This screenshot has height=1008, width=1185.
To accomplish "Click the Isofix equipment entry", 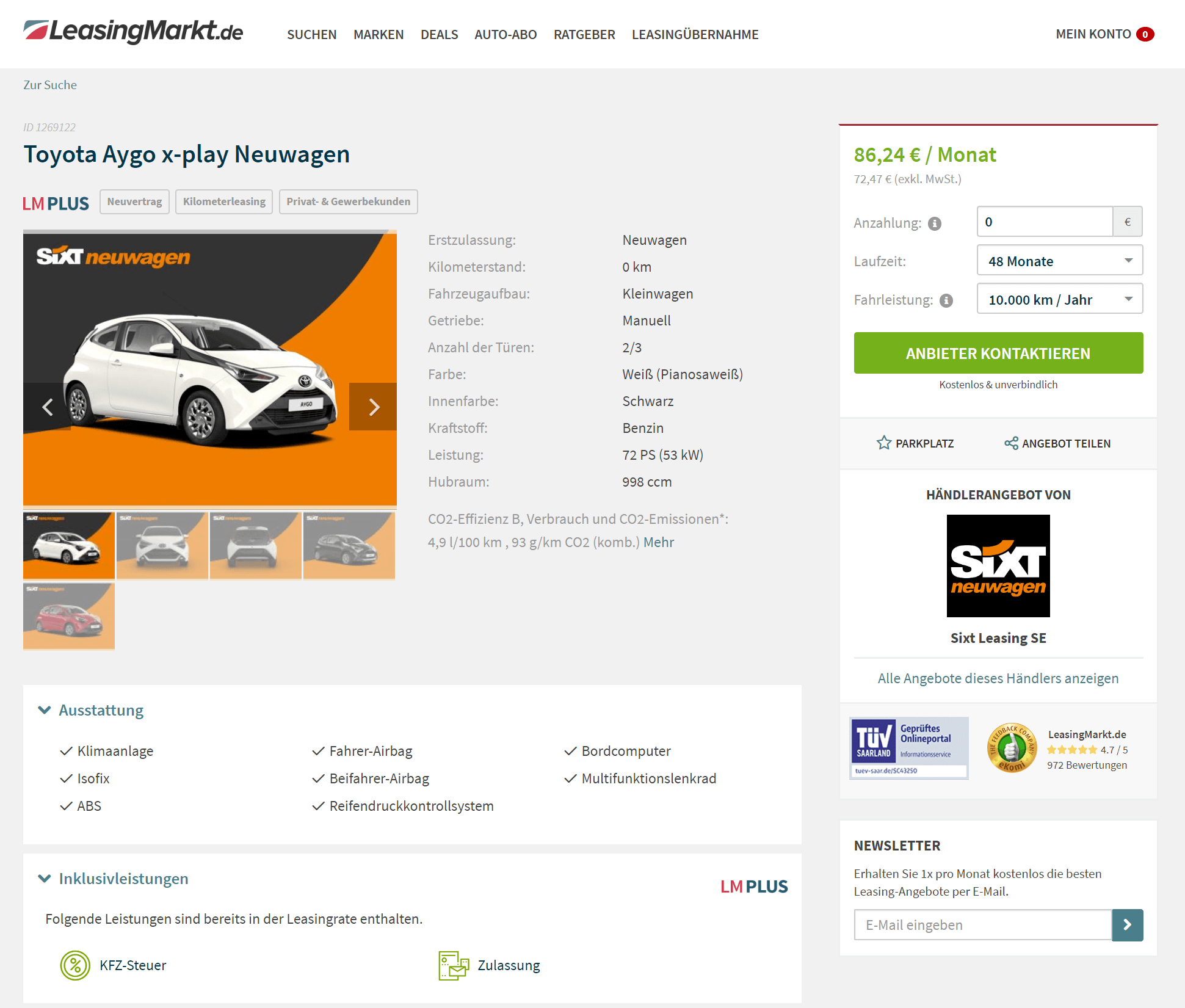I will pos(85,778).
